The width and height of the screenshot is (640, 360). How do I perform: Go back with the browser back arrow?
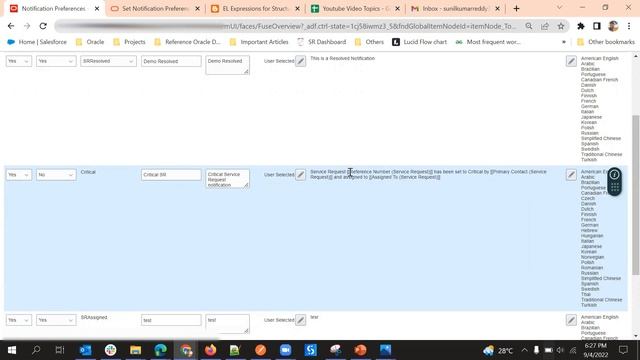pyautogui.click(x=11, y=26)
